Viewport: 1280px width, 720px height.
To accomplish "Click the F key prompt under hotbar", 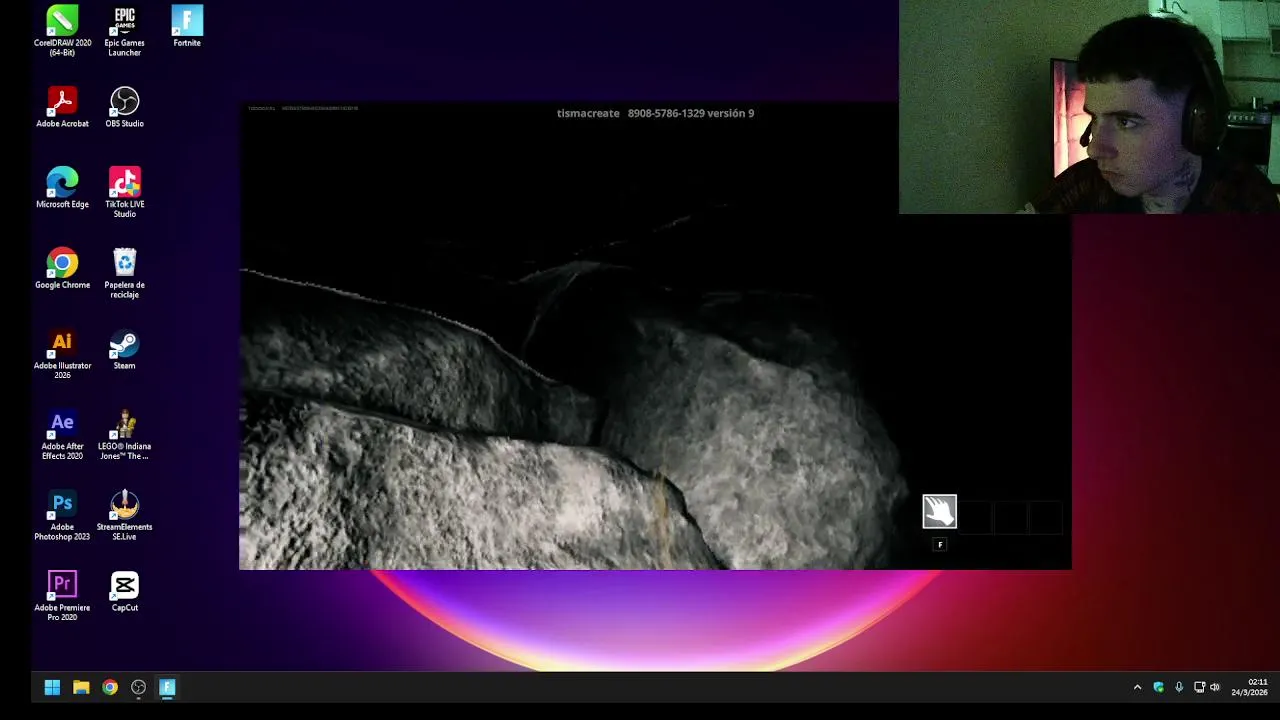I will [940, 545].
